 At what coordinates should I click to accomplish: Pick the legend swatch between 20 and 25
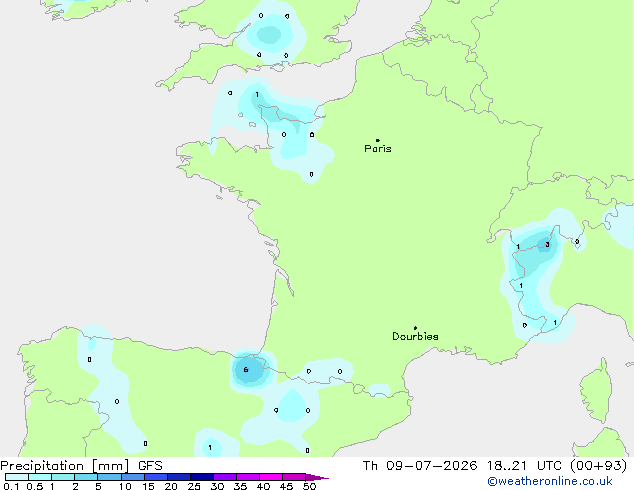[x=179, y=477]
